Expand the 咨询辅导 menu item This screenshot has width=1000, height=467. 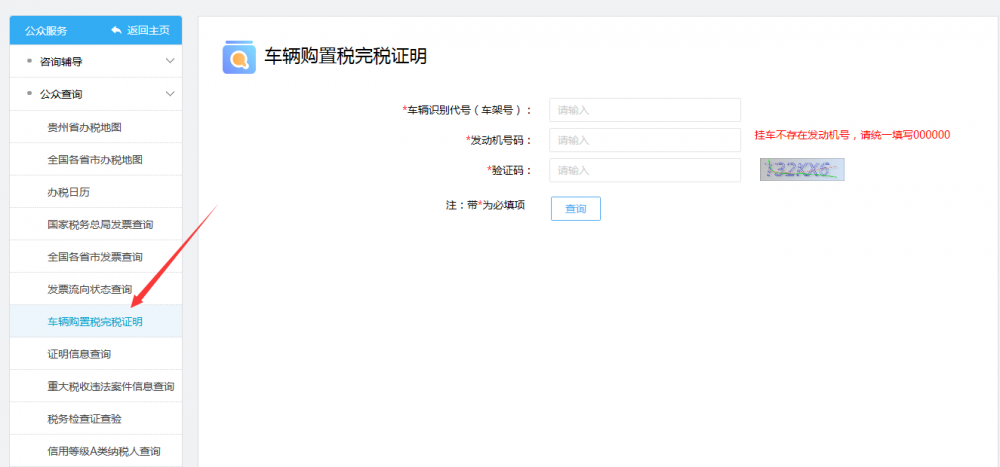(60, 62)
